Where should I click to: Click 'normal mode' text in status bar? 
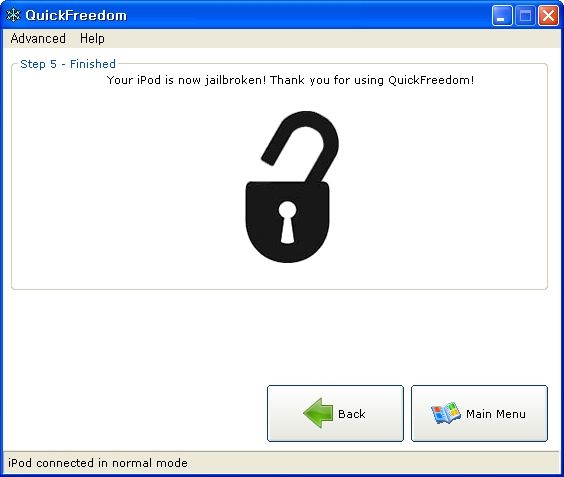(x=150, y=463)
